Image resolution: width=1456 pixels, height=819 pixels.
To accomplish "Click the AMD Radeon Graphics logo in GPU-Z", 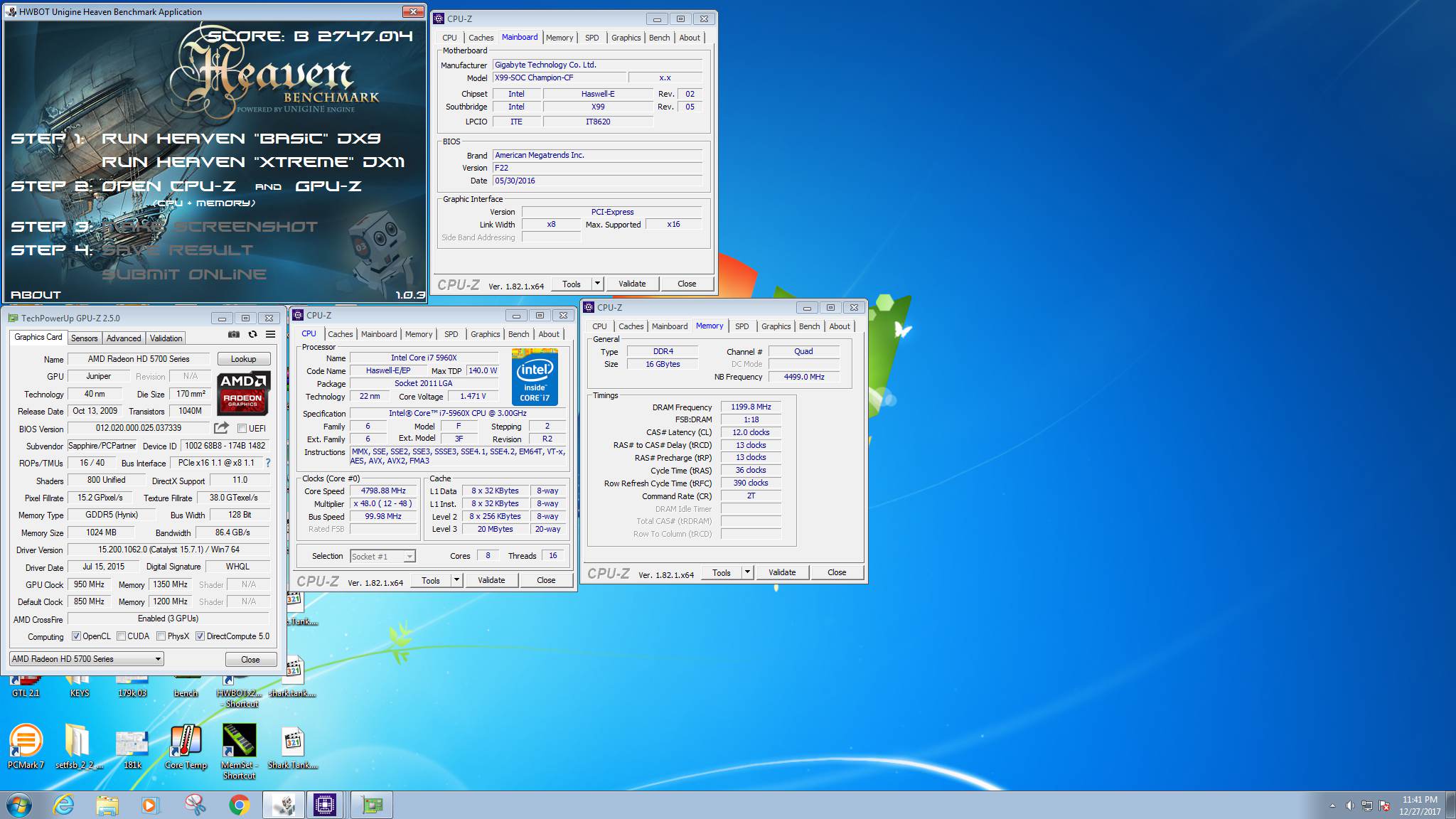I will [243, 393].
